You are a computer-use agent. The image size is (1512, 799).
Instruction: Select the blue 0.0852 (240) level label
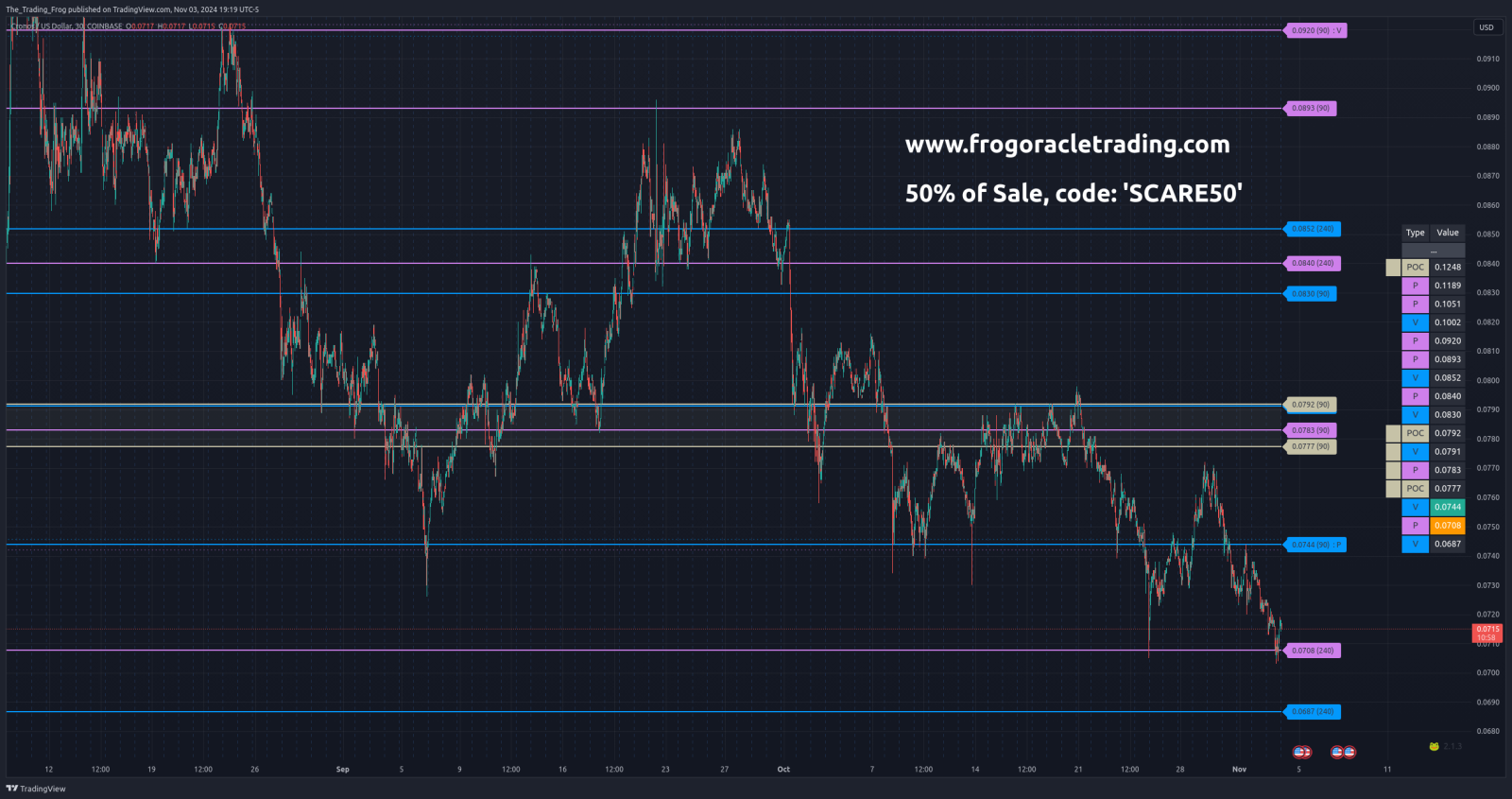(1313, 229)
